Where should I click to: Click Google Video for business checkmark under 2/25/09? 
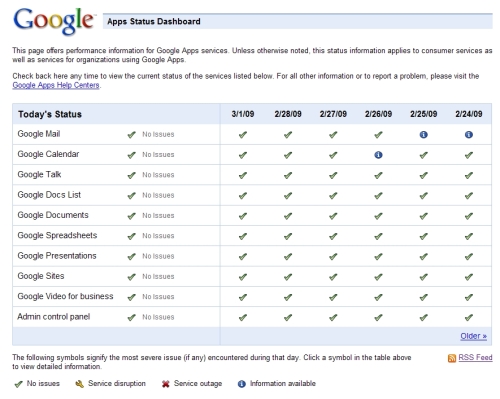[x=423, y=297]
